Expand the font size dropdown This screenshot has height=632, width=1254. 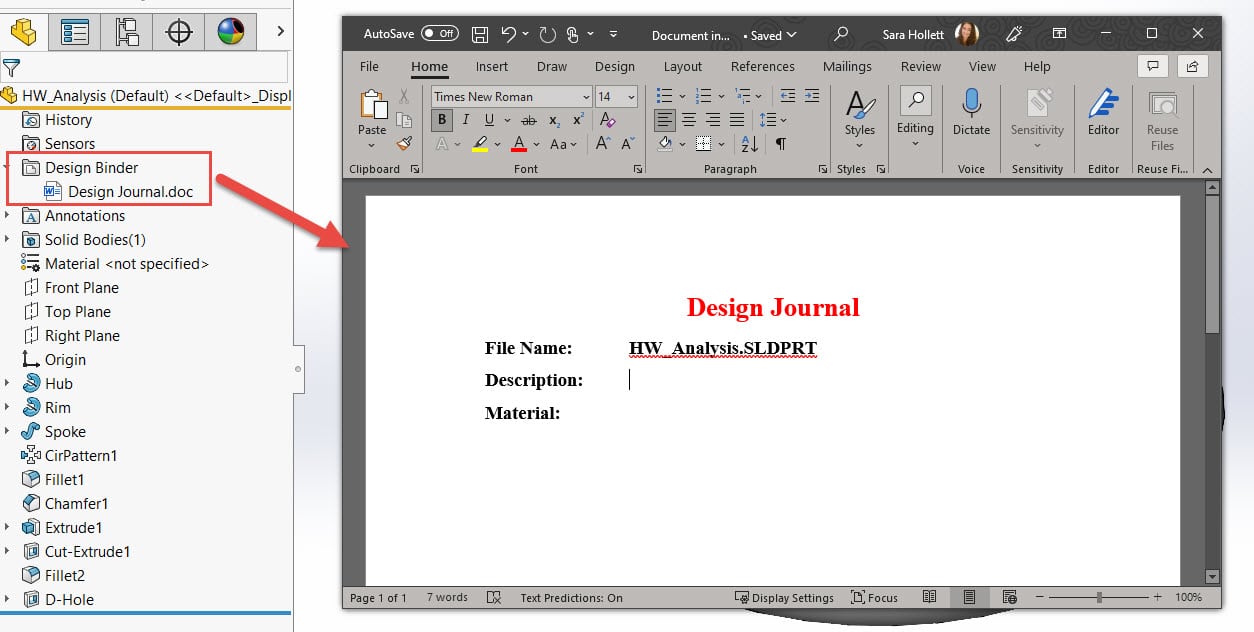coord(631,96)
